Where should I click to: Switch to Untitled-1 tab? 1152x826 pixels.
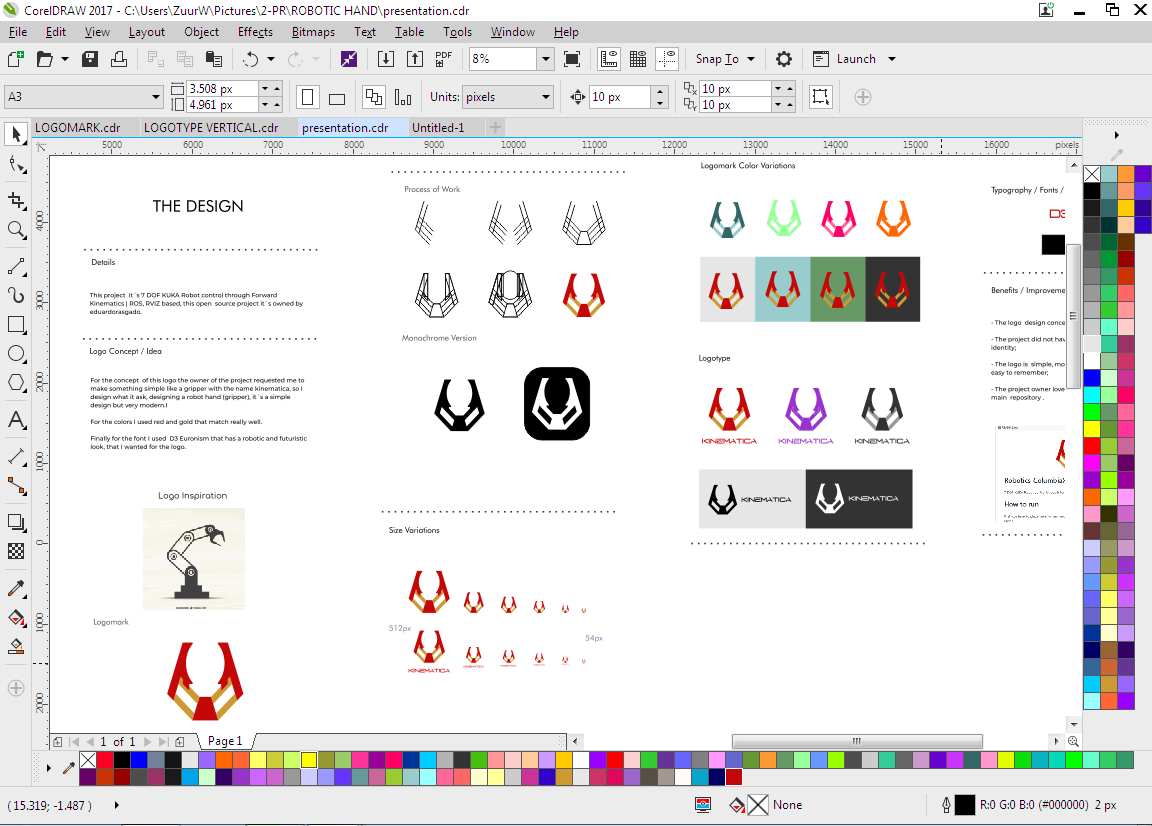pyautogui.click(x=439, y=128)
